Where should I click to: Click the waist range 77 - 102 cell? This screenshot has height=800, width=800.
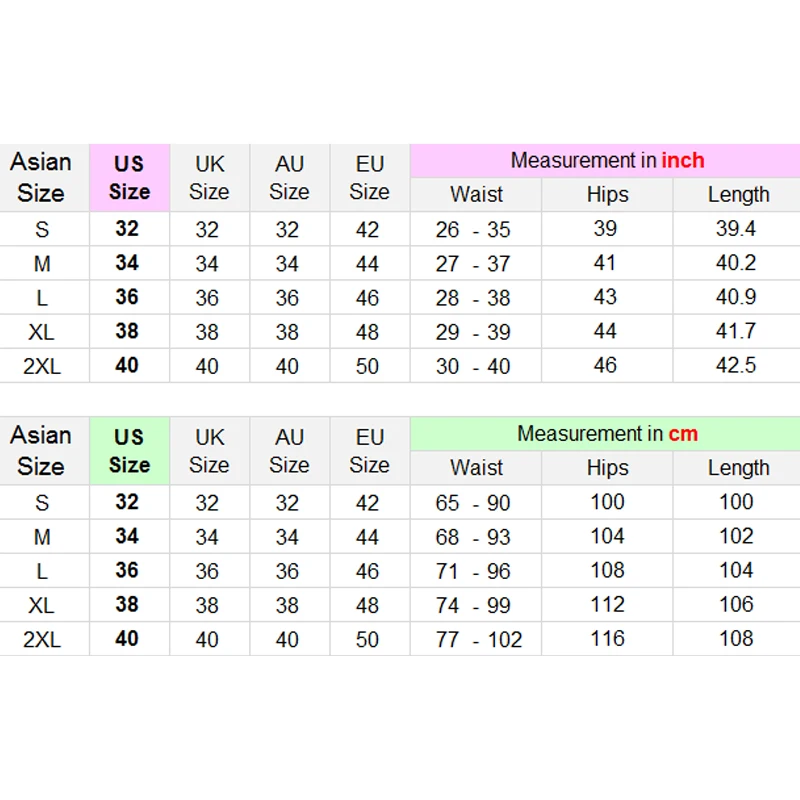click(478, 640)
